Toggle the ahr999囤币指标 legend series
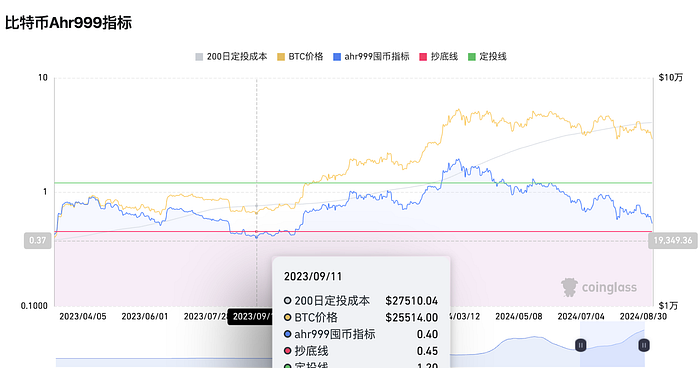This screenshot has width=700, height=368. click(x=371, y=57)
